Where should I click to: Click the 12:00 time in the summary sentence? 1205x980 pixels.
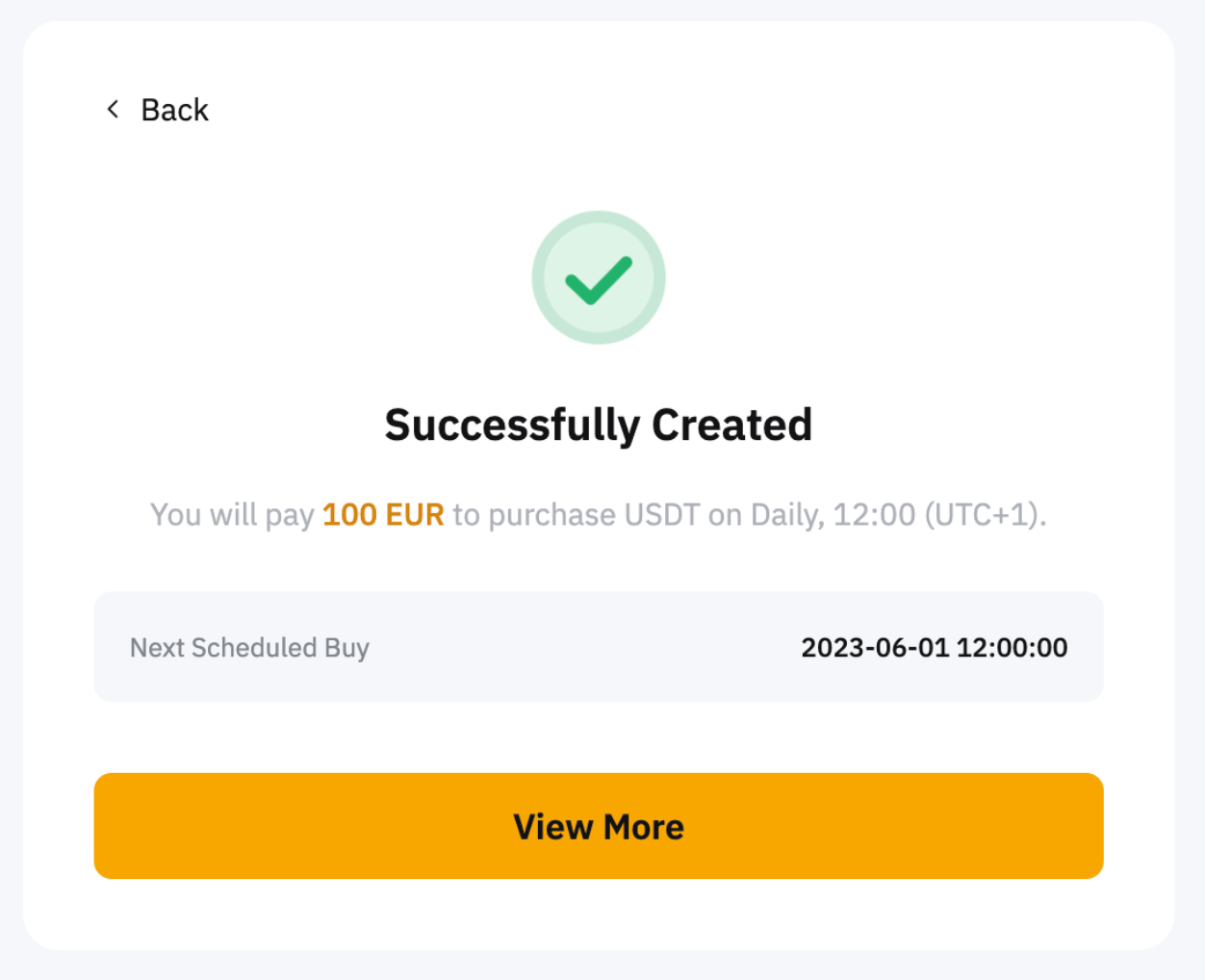point(874,515)
